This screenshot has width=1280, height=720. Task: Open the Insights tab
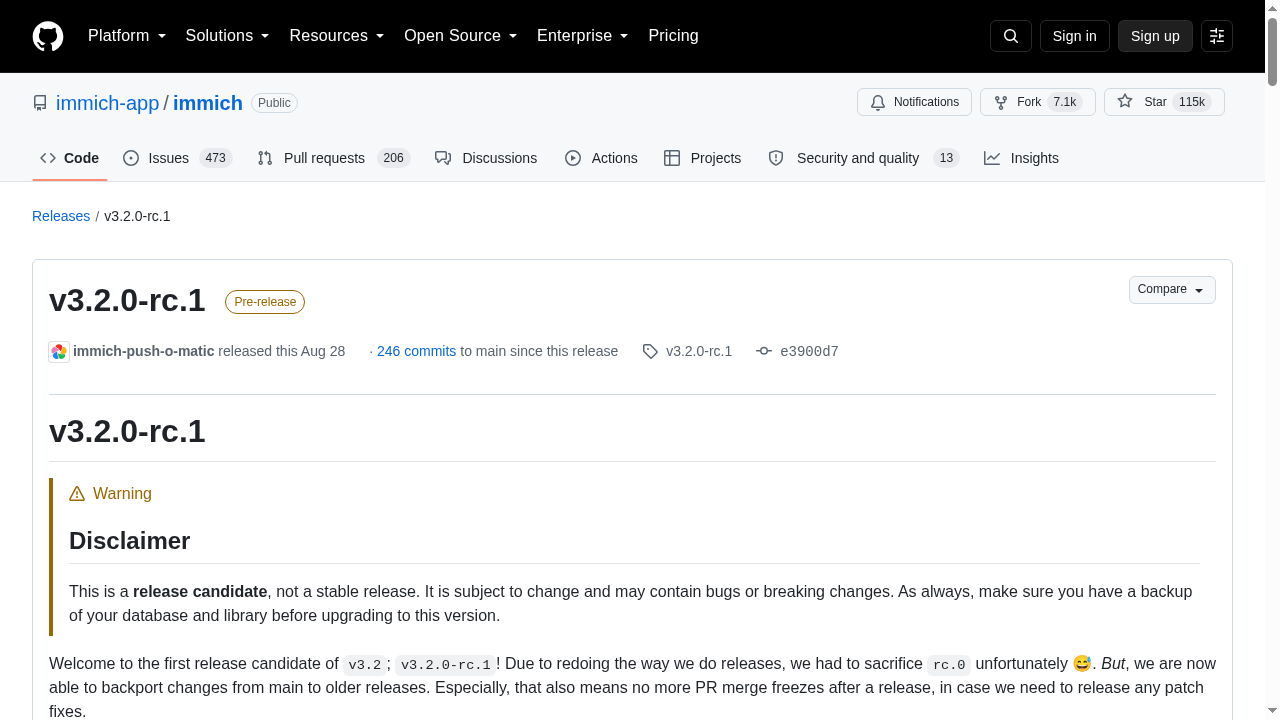tap(1021, 158)
